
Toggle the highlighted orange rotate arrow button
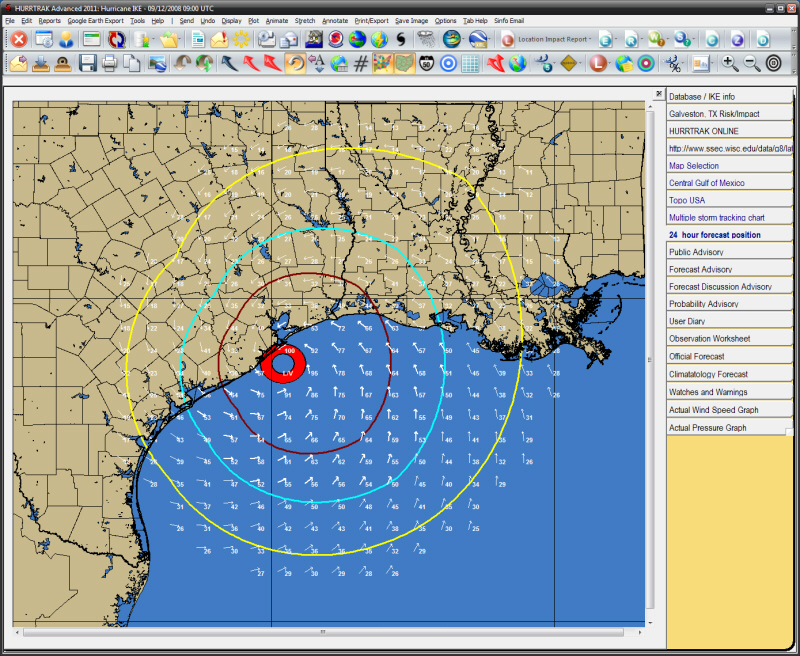(295, 64)
